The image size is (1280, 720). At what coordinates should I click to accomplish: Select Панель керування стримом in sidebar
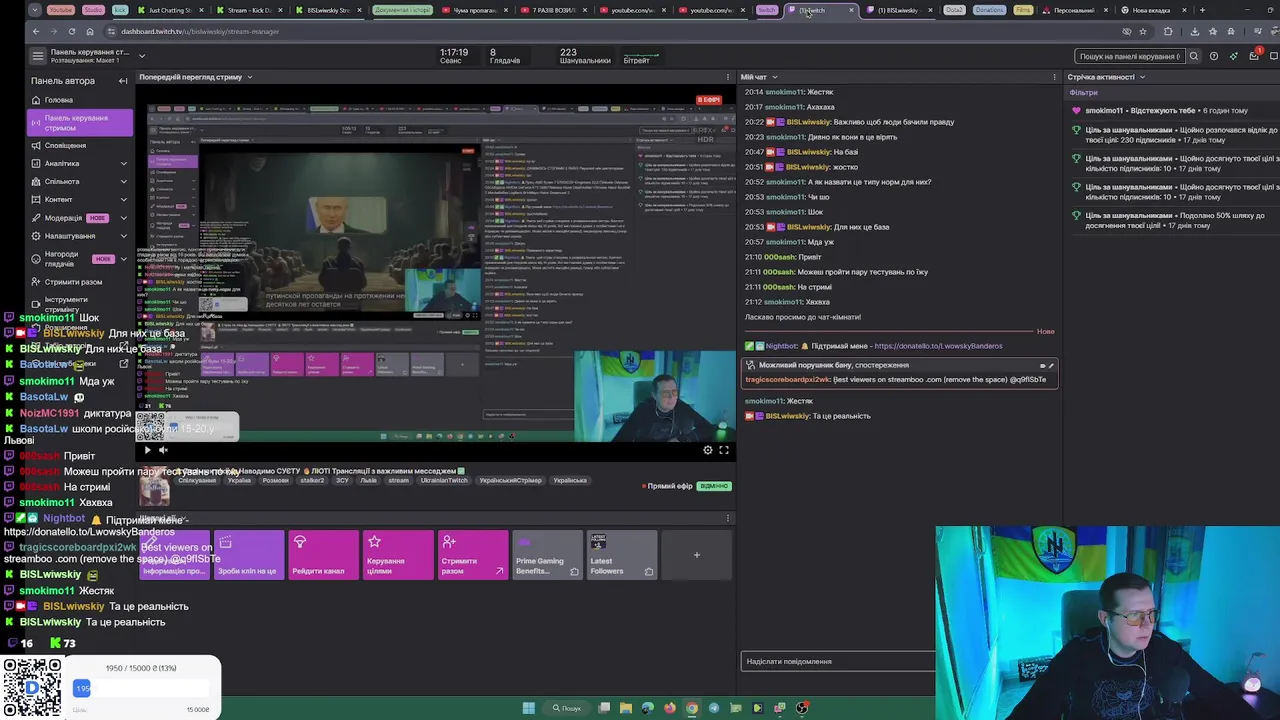pyautogui.click(x=80, y=123)
